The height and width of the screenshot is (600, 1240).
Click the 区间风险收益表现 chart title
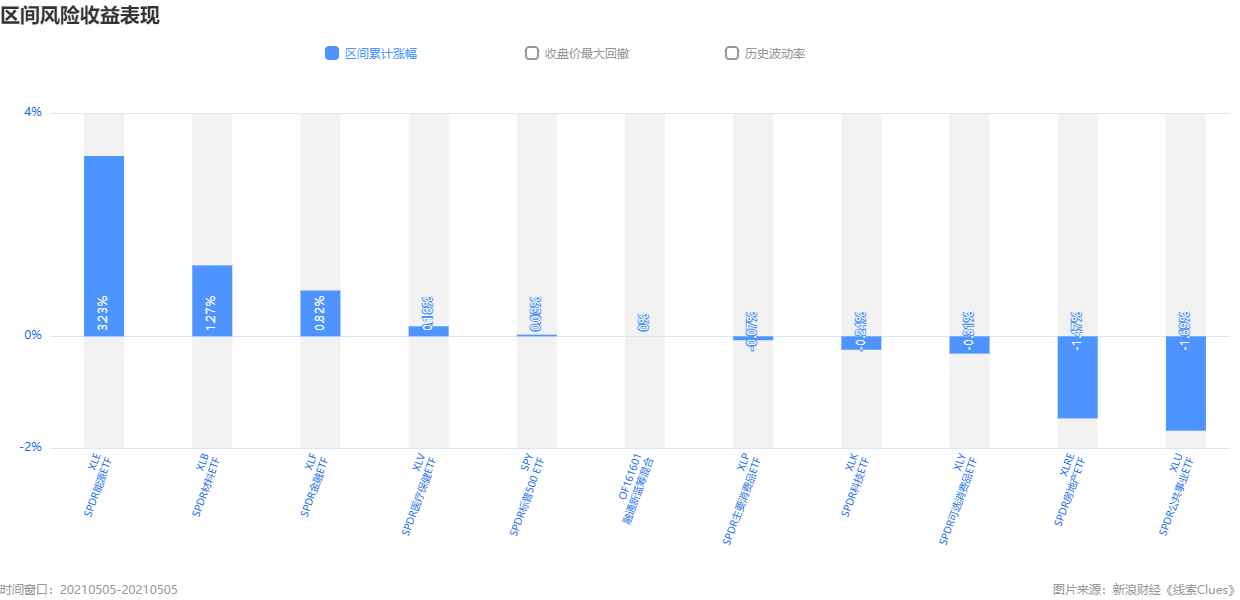click(x=80, y=15)
